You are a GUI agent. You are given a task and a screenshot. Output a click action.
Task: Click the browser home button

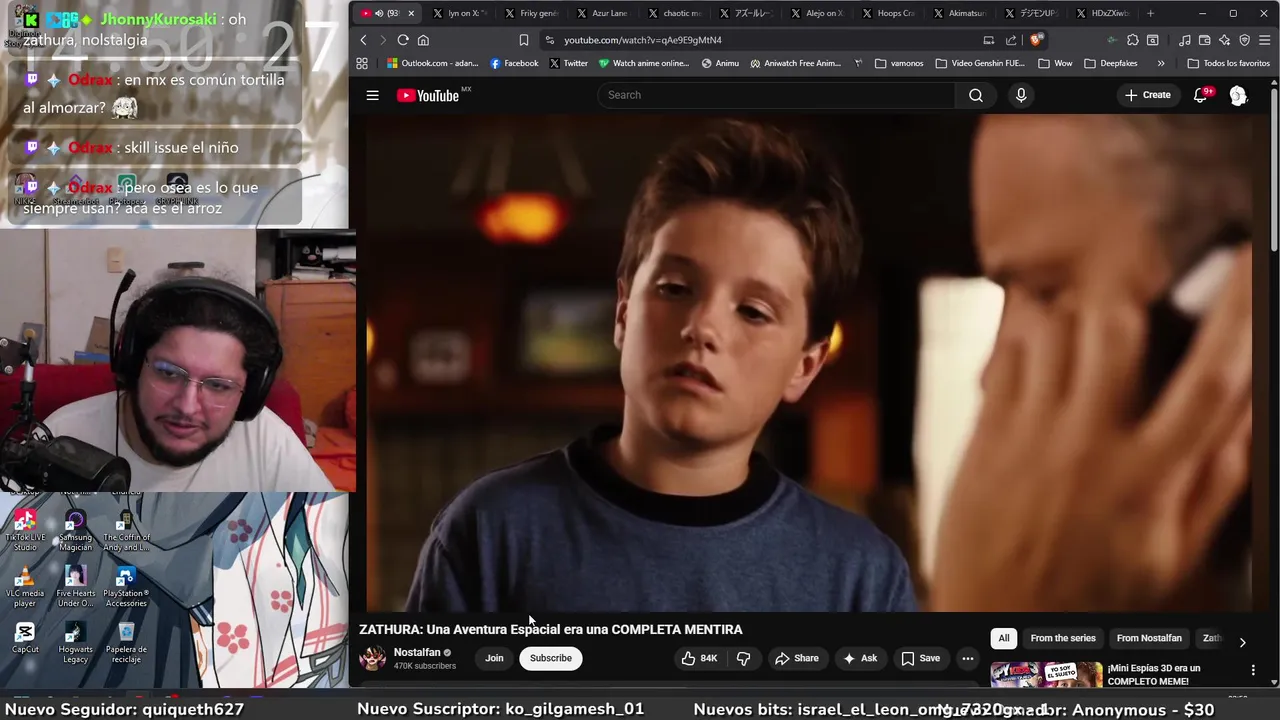pyautogui.click(x=423, y=40)
